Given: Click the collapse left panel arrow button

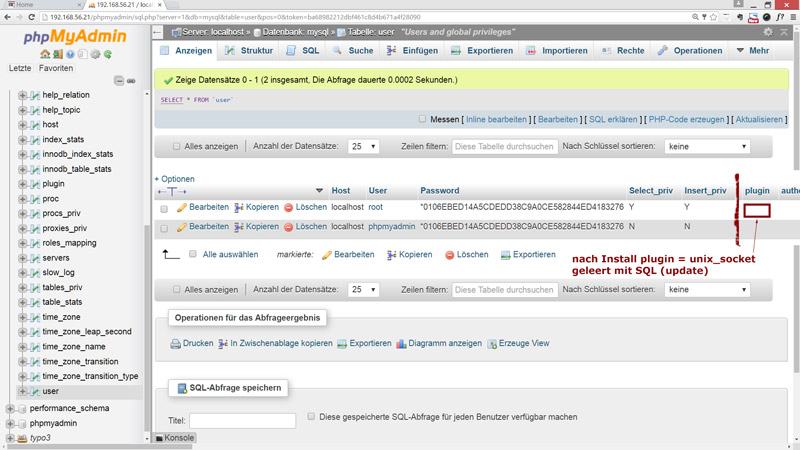Looking at the screenshot, I should (x=158, y=32).
